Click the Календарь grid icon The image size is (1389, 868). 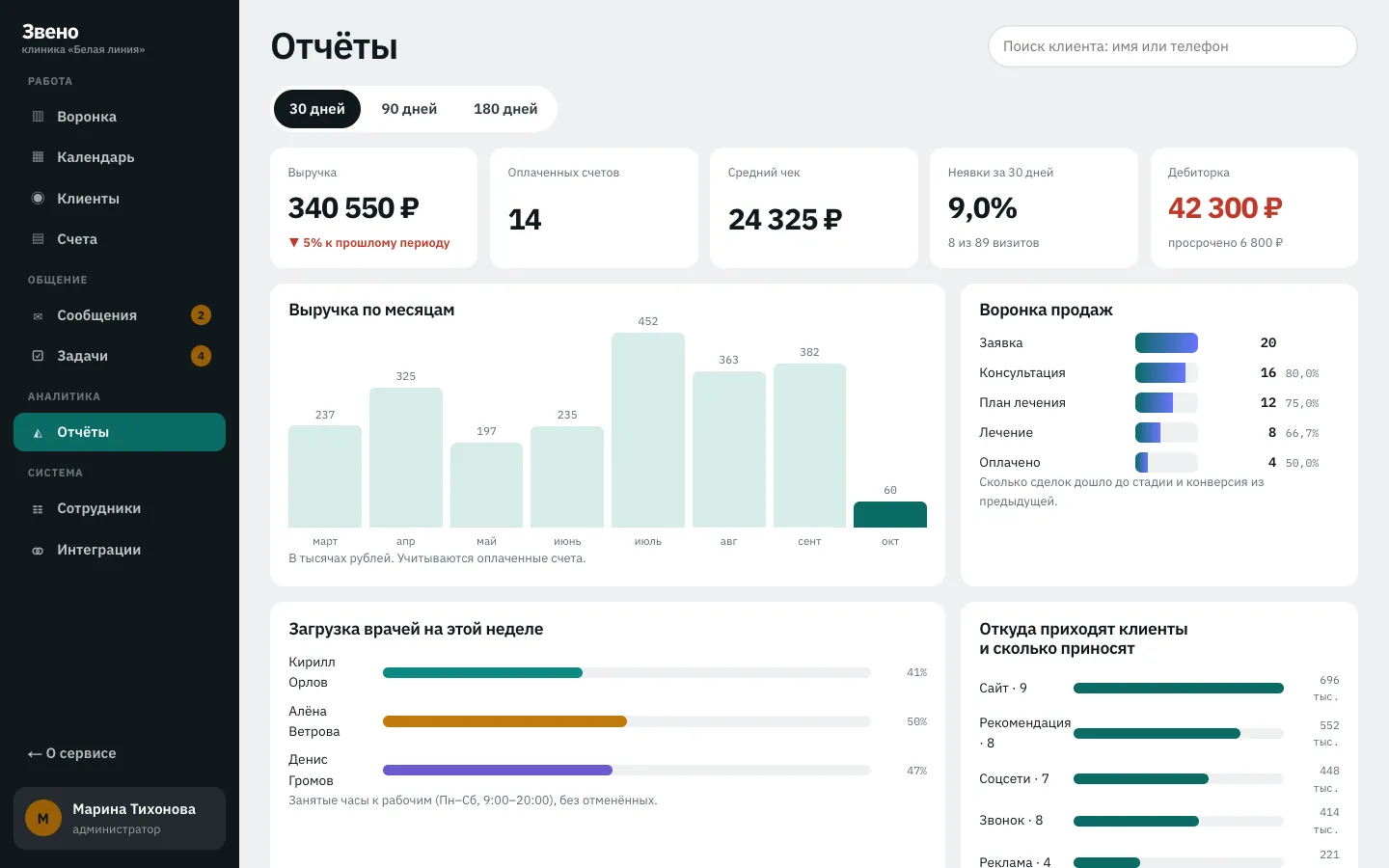pos(38,157)
